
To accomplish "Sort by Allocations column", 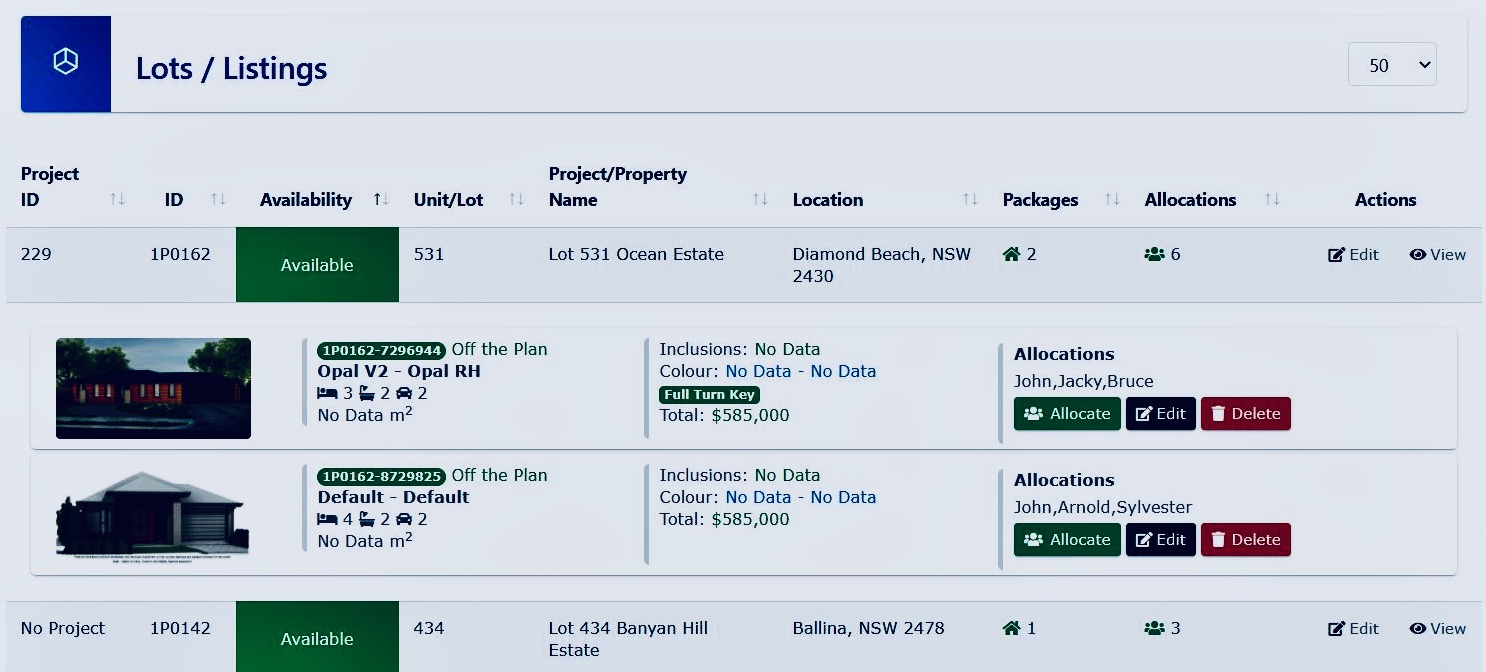I will 1271,200.
